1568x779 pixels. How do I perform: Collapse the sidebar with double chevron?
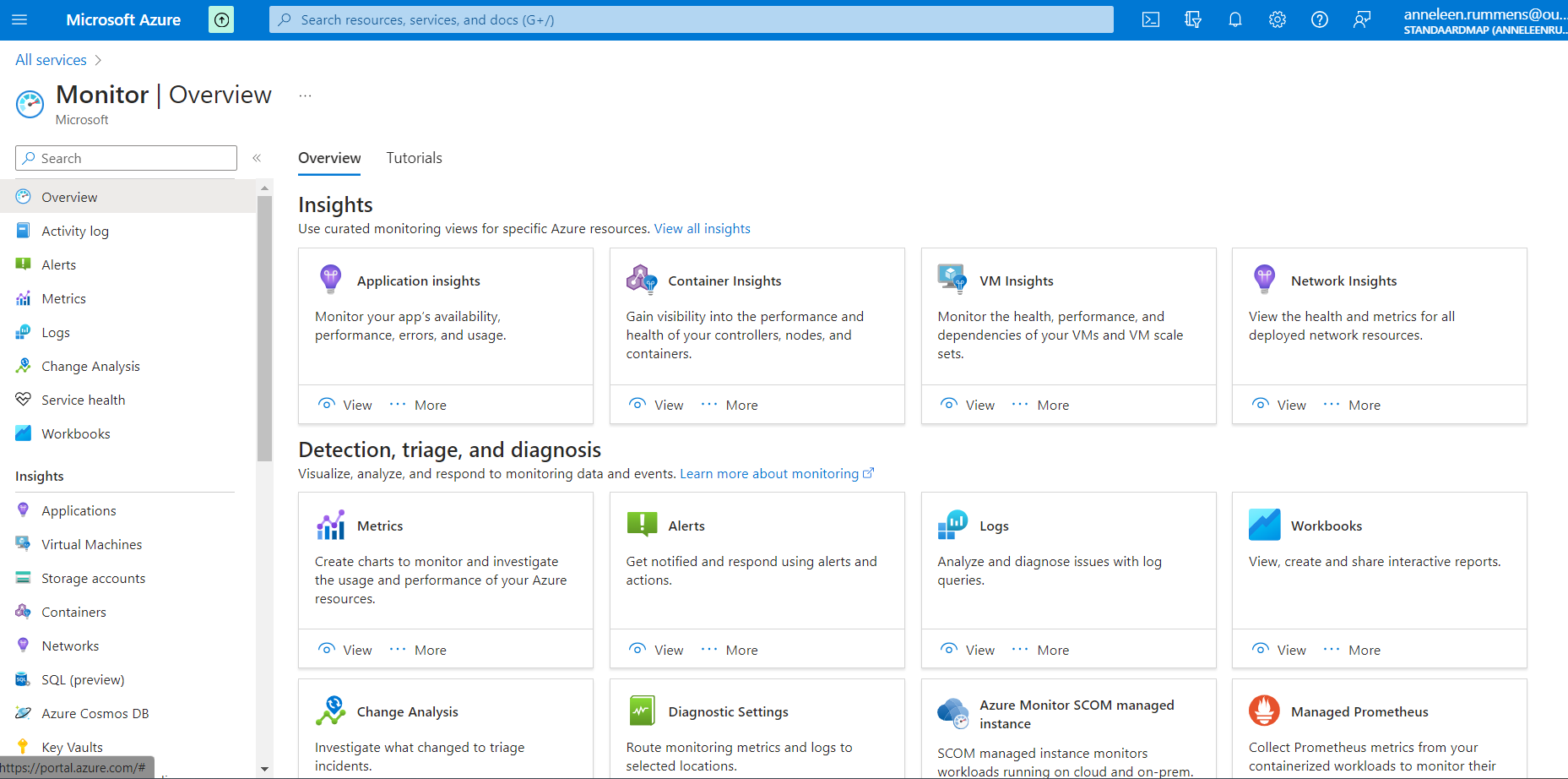(257, 158)
